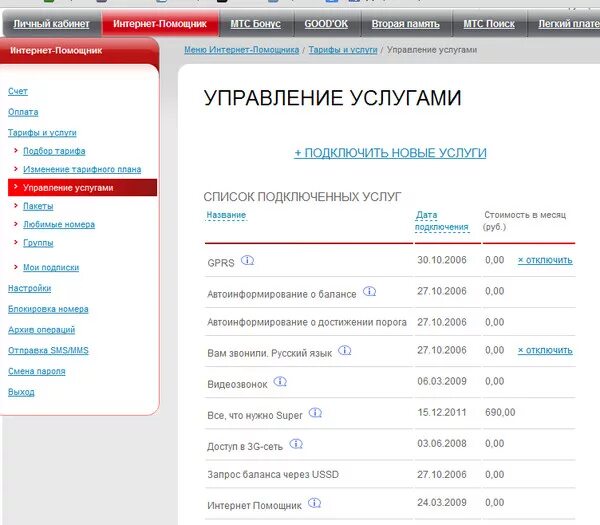Click Смена пароля link
The image size is (600, 525).
pyautogui.click(x=37, y=371)
